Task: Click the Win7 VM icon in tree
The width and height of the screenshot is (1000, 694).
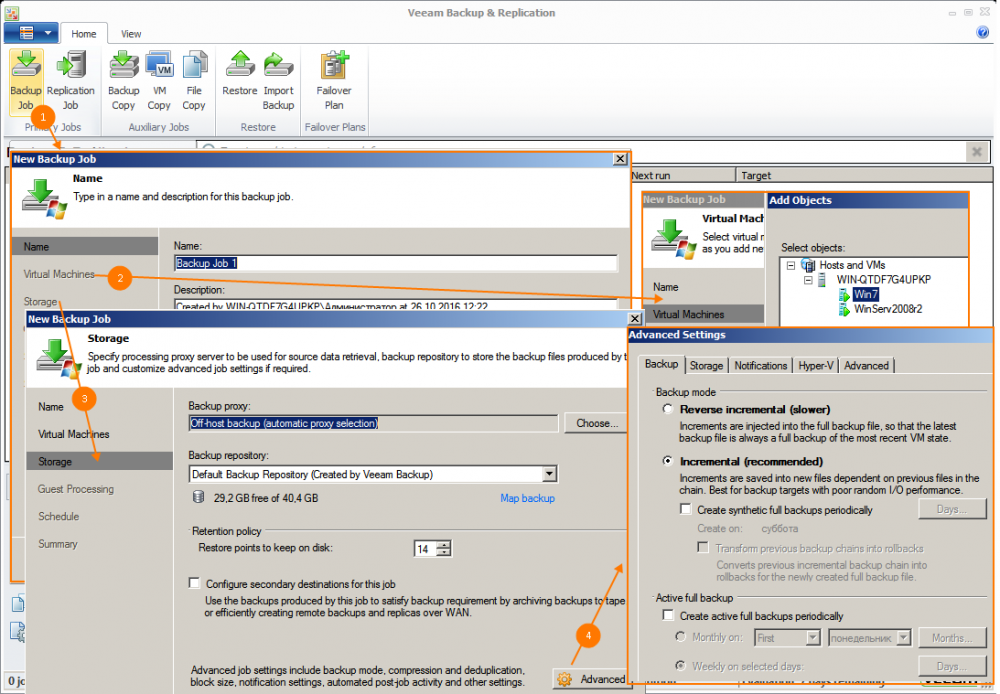Action: click(844, 294)
